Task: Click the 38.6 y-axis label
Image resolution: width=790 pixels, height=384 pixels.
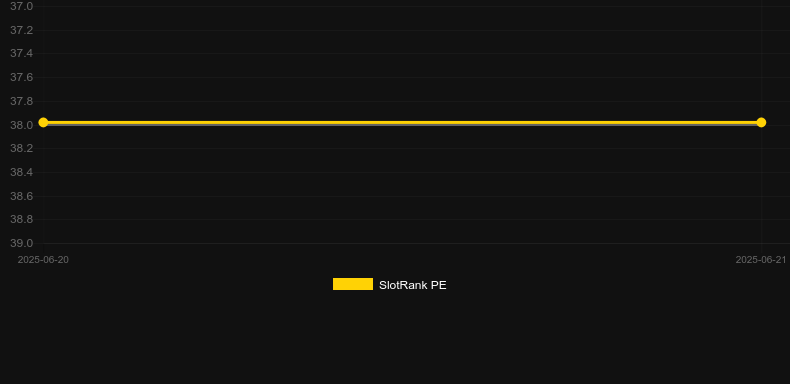Action: [x=22, y=196]
